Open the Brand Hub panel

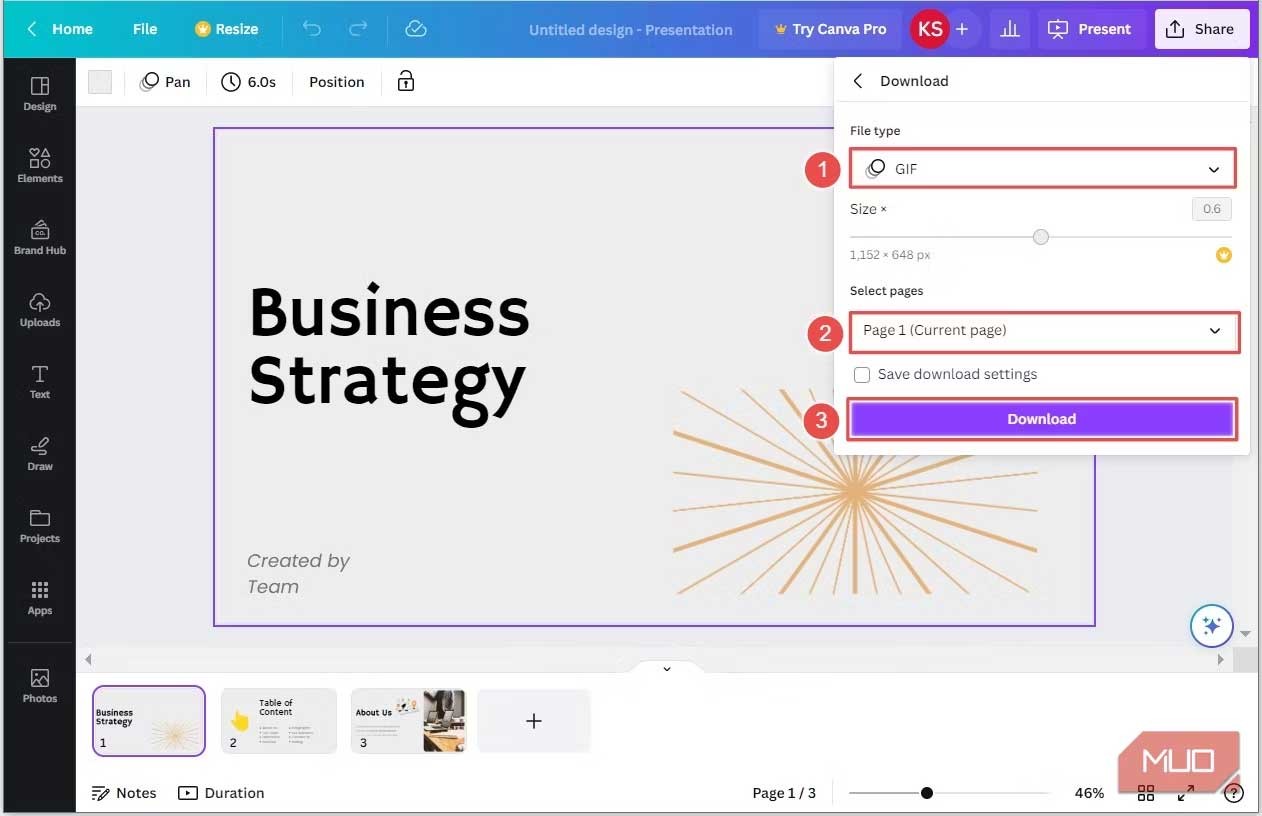[x=40, y=237]
